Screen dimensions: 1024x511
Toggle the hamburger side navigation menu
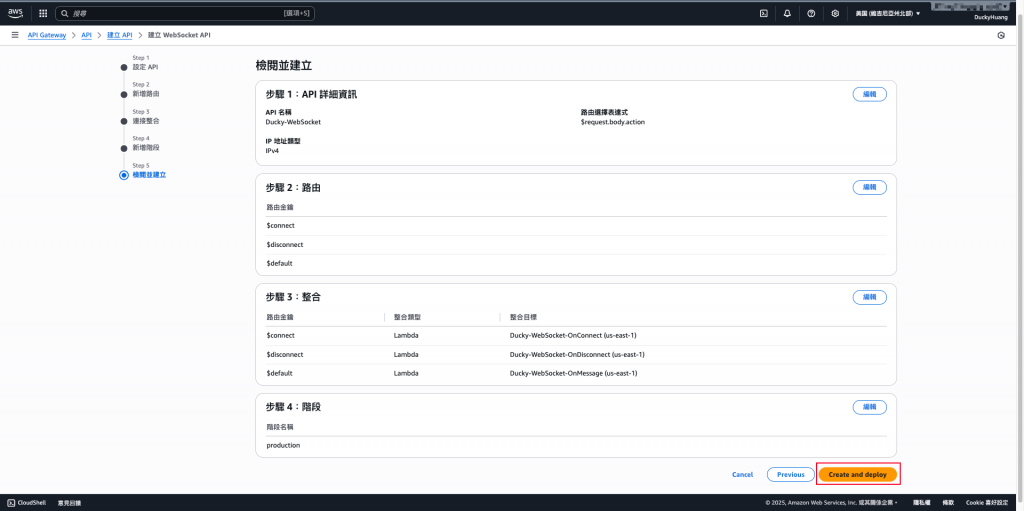click(x=15, y=35)
